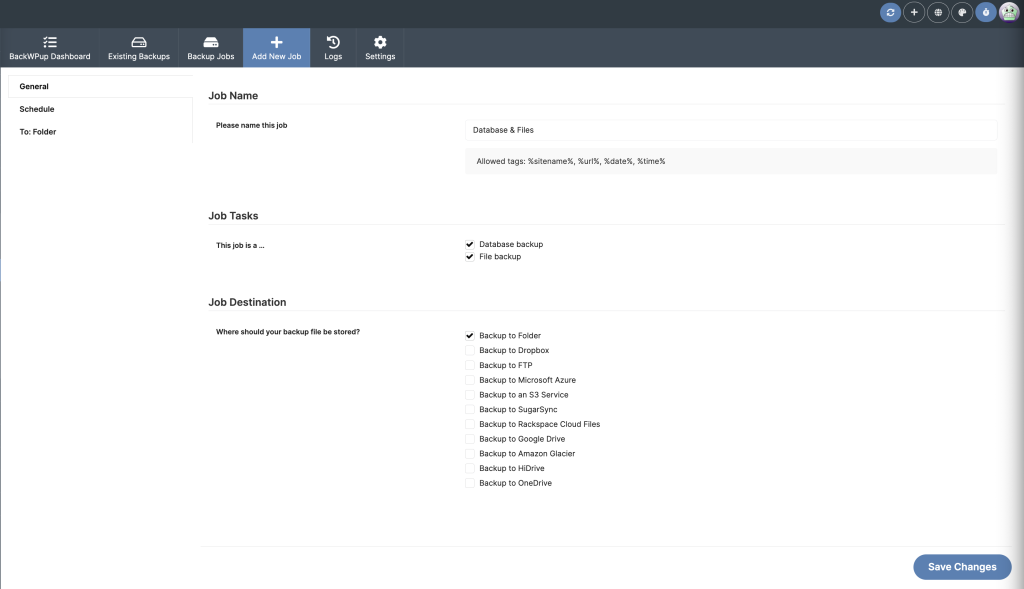This screenshot has height=589, width=1024.
Task: Click the palette icon in the top bar
Action: (x=961, y=12)
